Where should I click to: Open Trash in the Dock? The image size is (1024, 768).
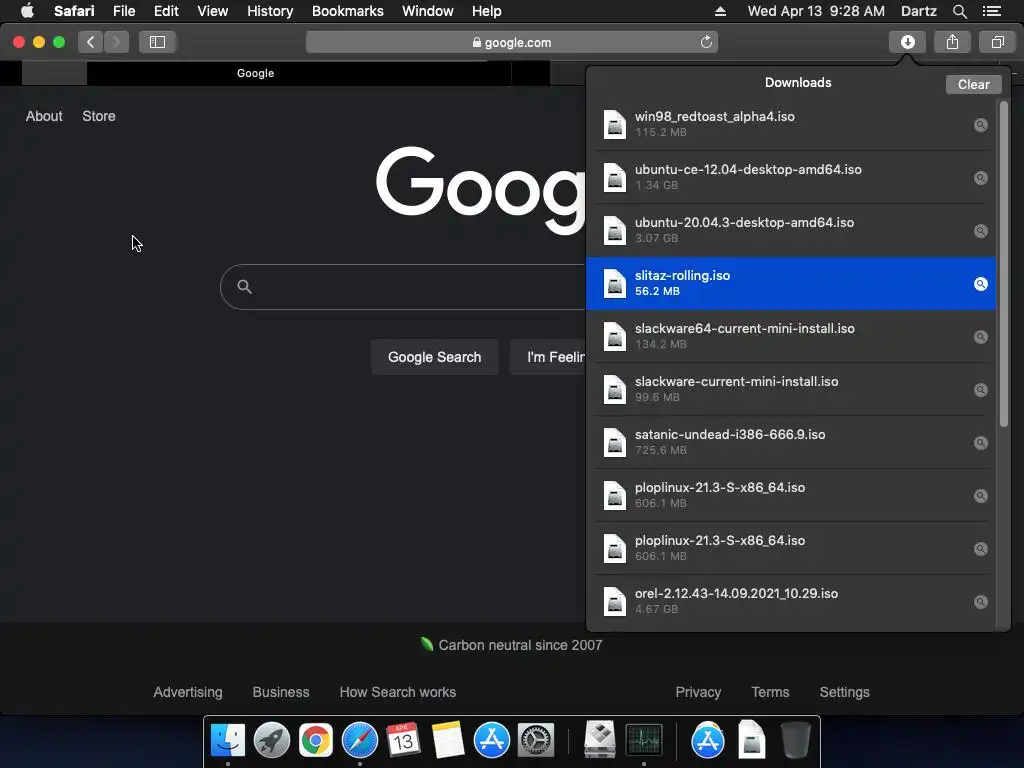[795, 740]
